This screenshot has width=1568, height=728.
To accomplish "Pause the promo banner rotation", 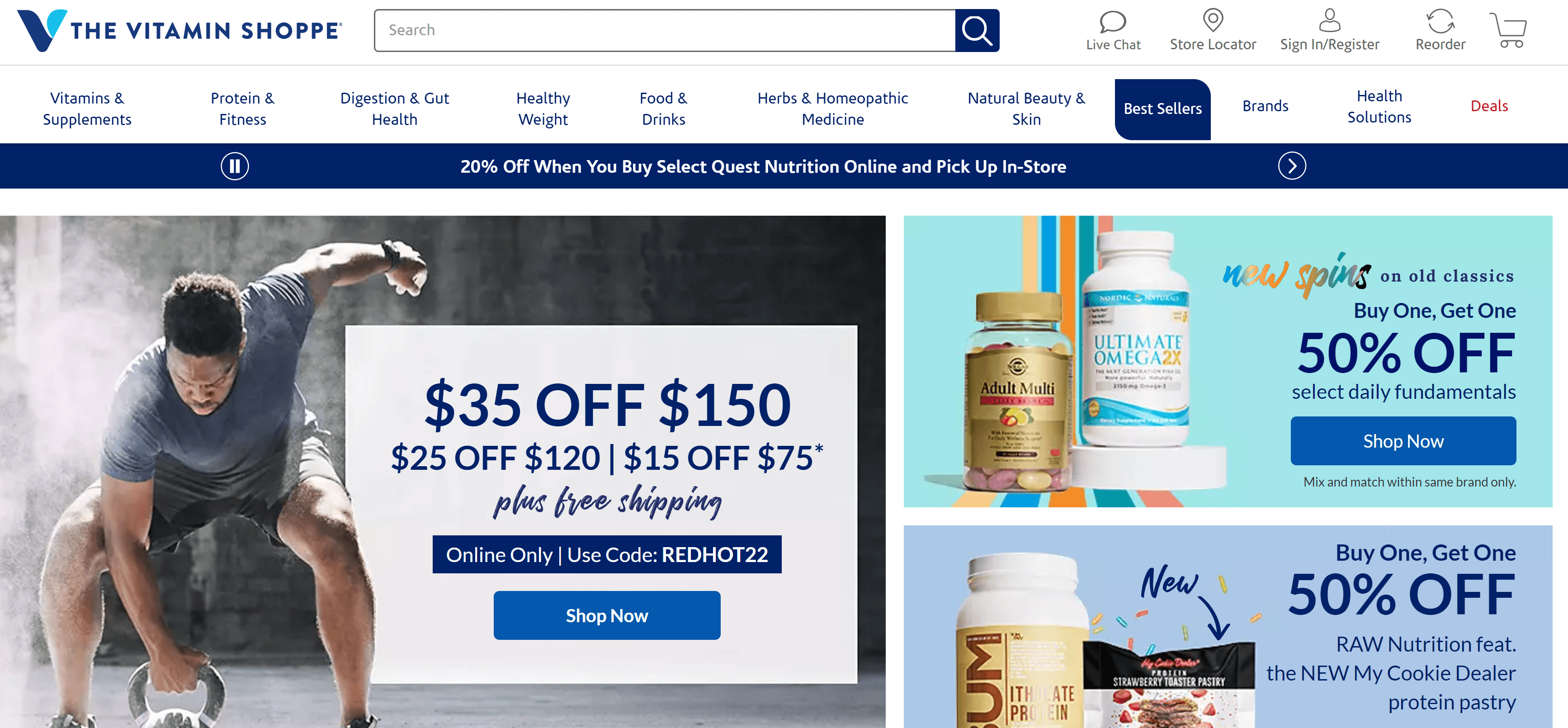I will pyautogui.click(x=234, y=166).
